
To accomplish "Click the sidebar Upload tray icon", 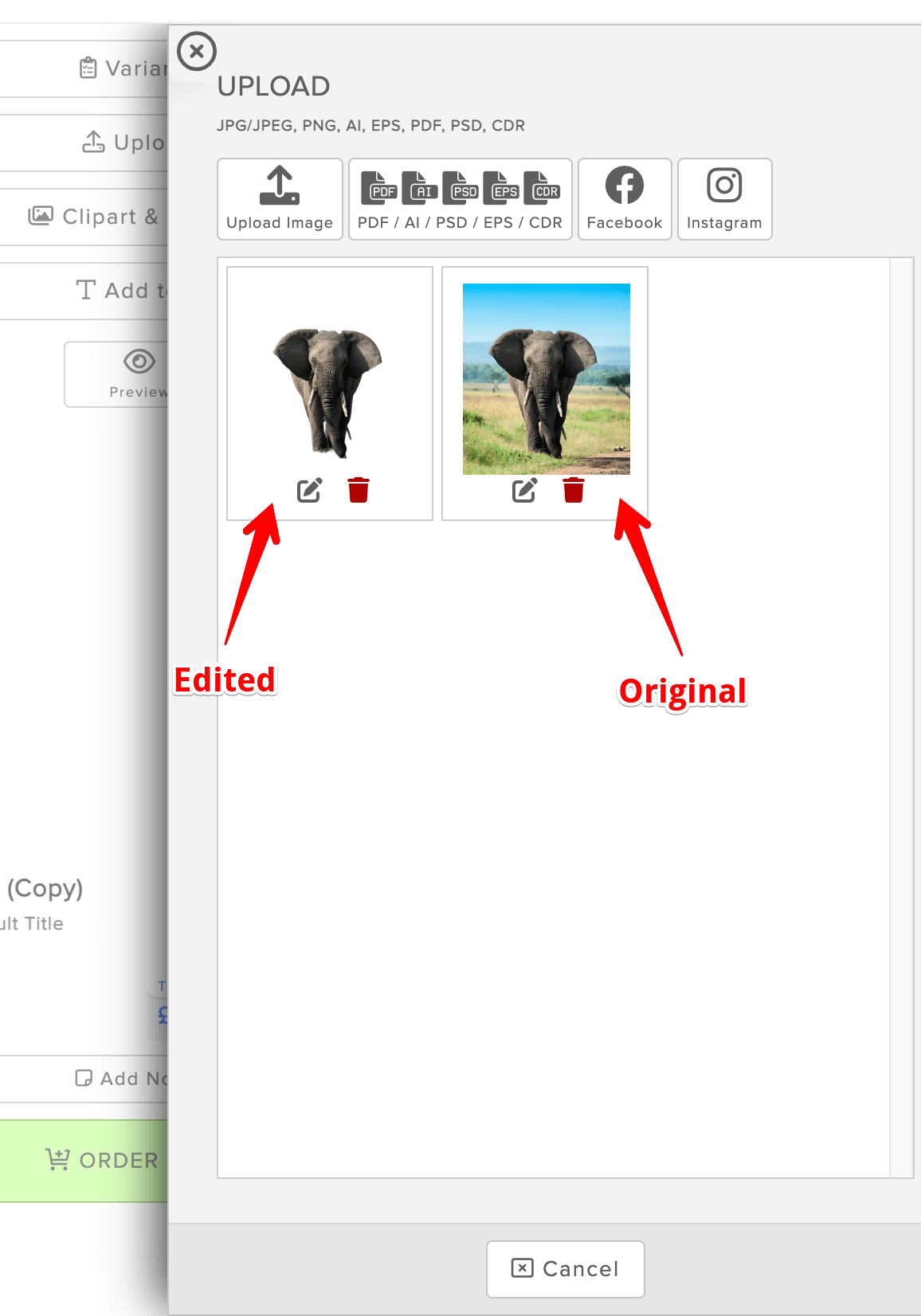I will pyautogui.click(x=93, y=142).
